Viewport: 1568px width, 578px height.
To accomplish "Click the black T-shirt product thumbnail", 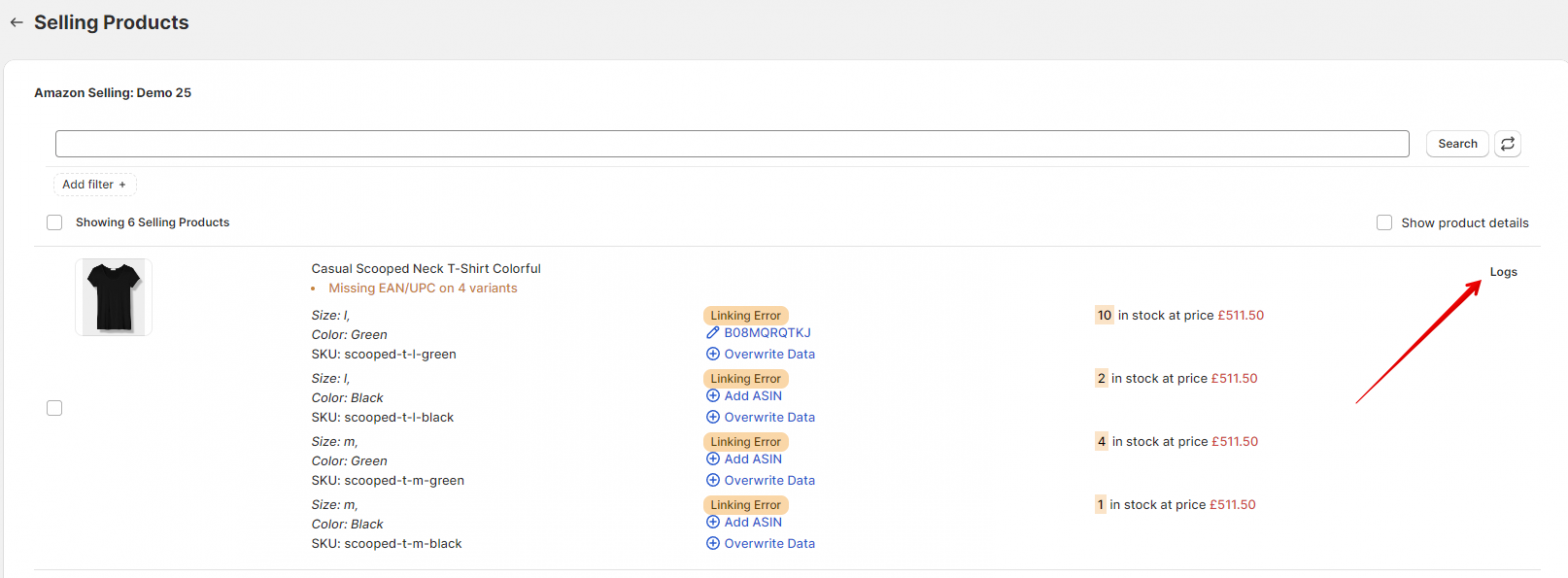I will [x=113, y=297].
